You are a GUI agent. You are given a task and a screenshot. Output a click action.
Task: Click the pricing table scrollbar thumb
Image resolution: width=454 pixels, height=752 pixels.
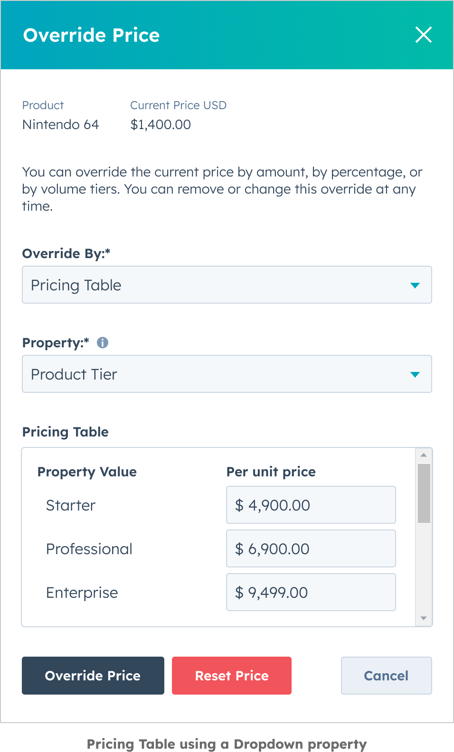click(x=424, y=493)
